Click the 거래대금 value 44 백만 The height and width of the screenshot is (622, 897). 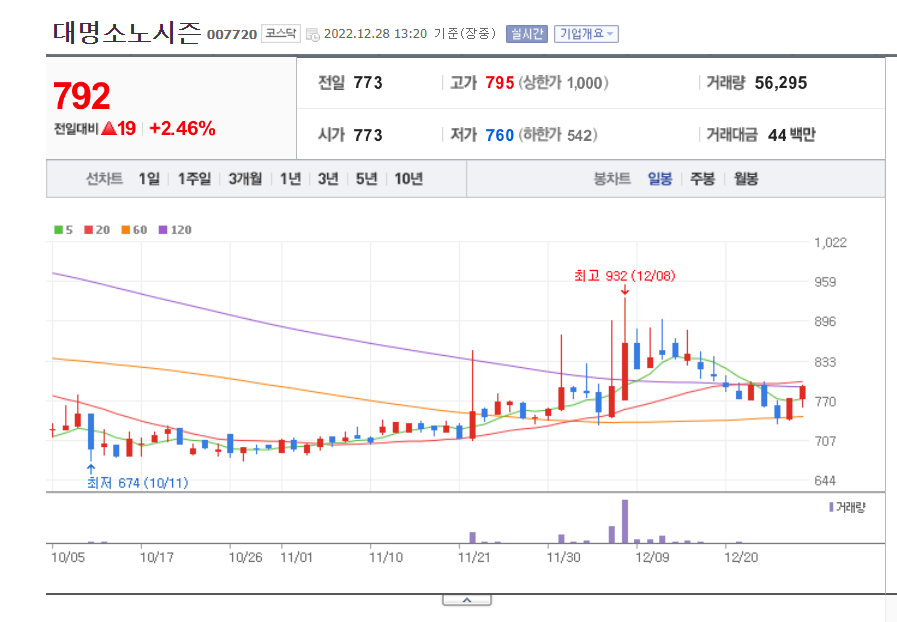click(x=792, y=135)
